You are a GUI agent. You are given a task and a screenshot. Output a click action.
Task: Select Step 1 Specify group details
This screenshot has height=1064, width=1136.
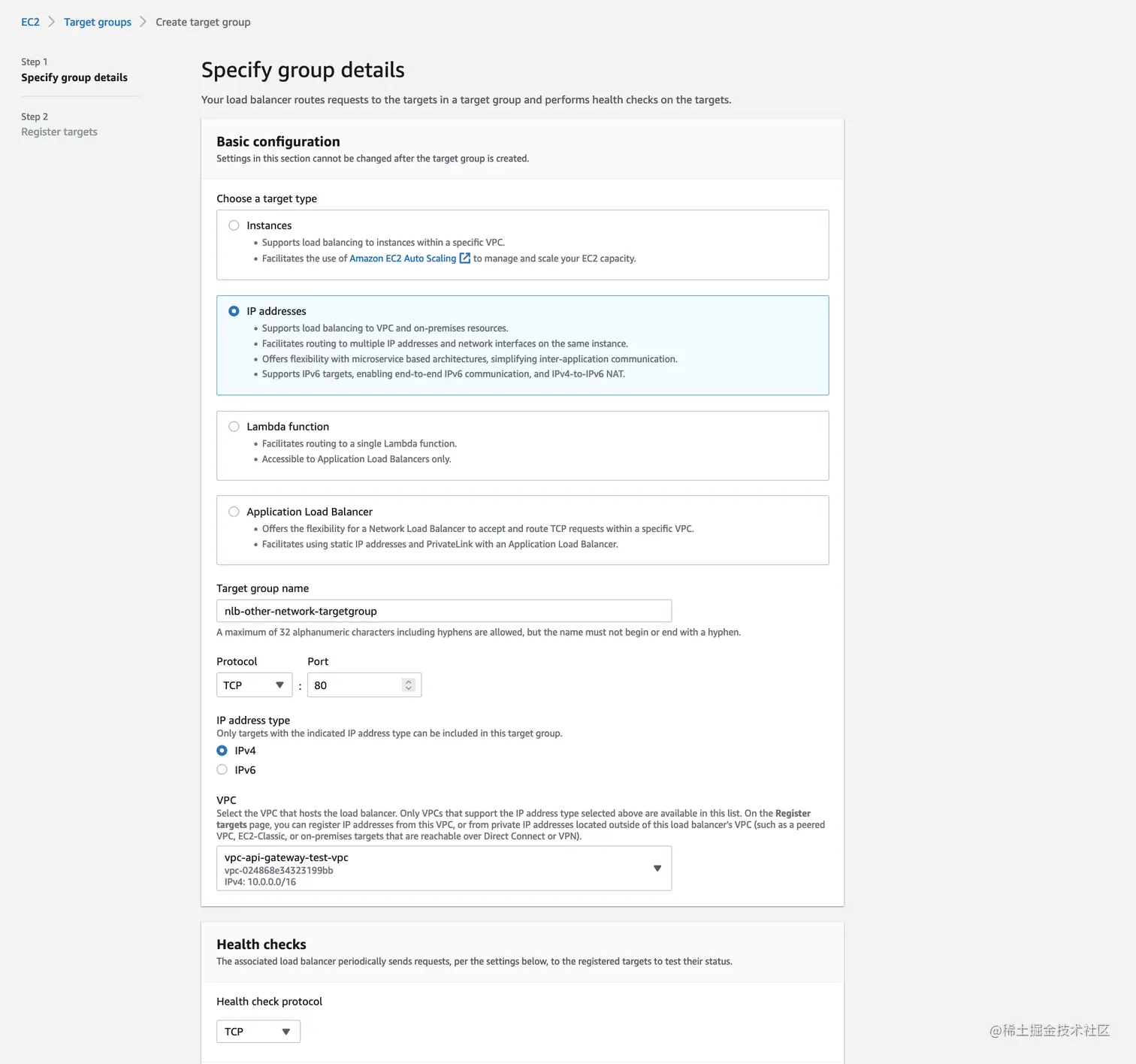click(x=74, y=77)
